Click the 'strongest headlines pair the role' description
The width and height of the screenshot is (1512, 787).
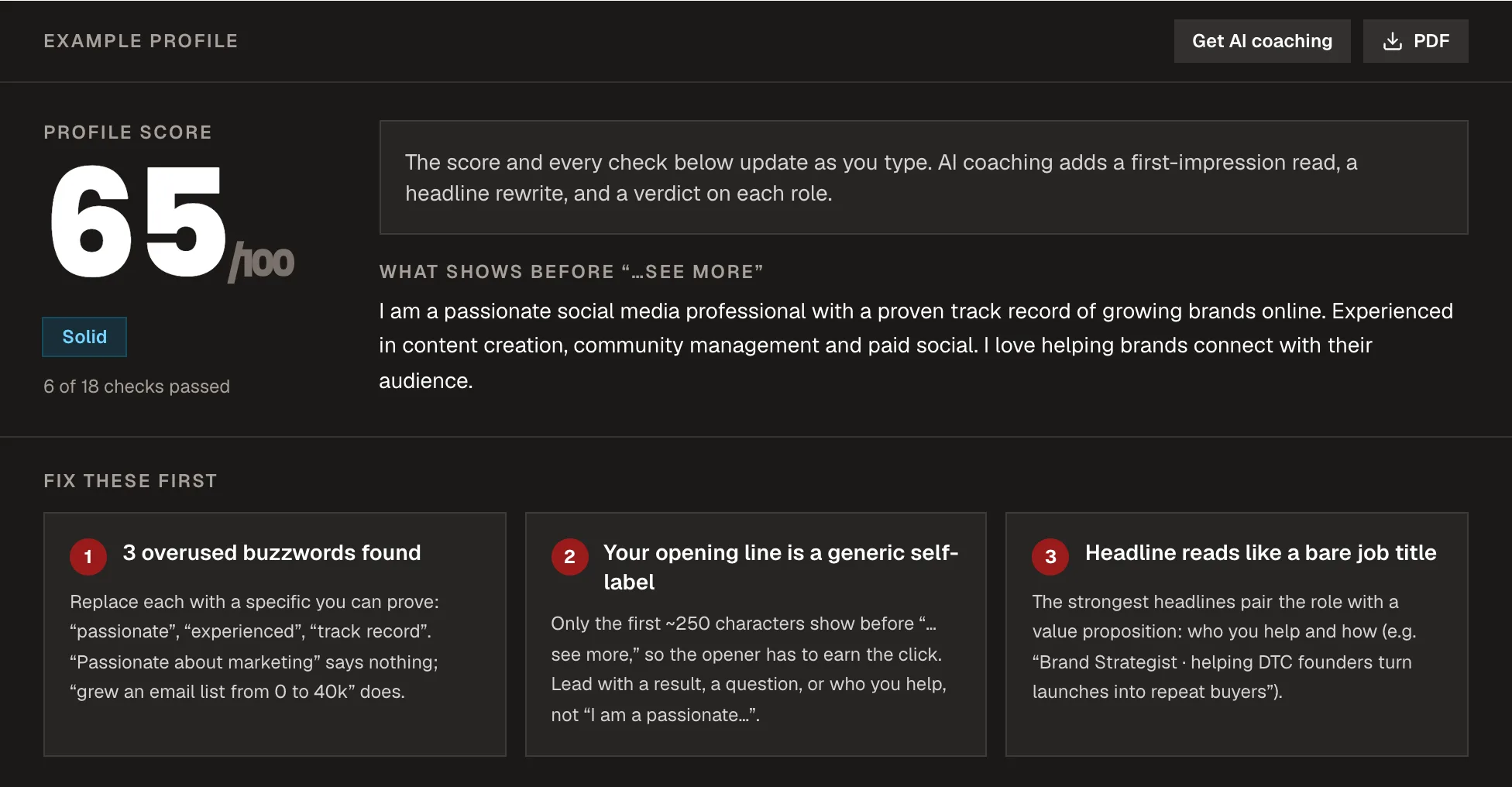pos(1224,647)
